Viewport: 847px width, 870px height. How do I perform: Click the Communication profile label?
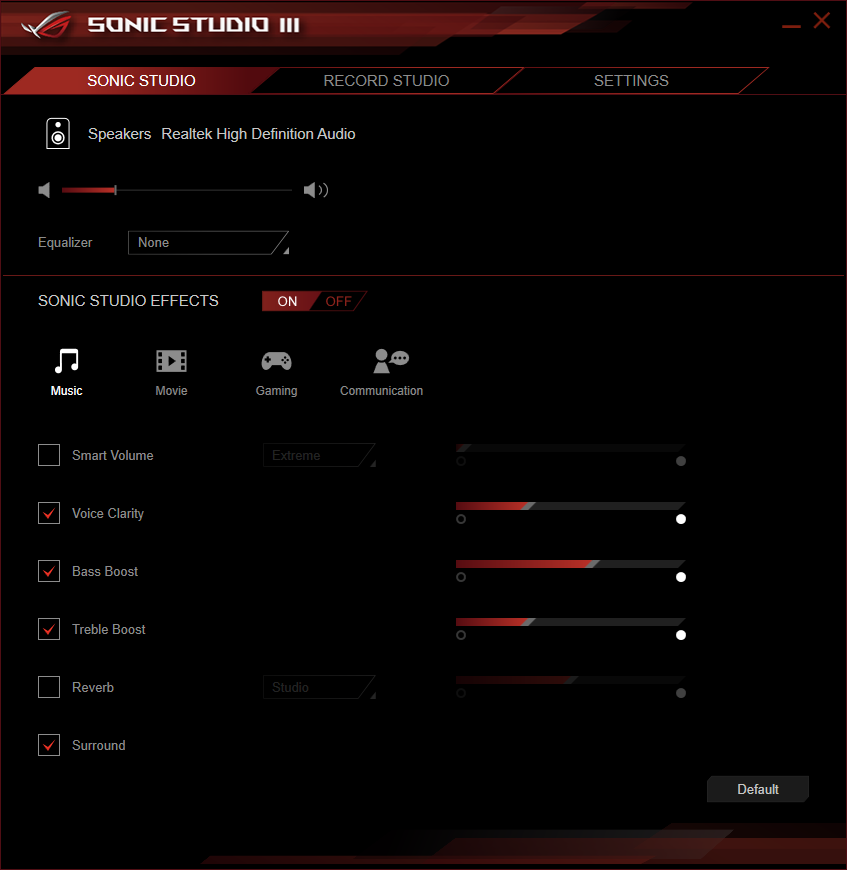(x=382, y=391)
